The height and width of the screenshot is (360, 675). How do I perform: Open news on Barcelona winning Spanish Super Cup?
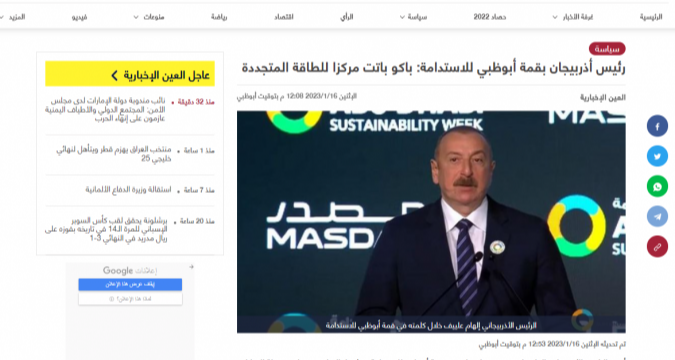click(106, 229)
